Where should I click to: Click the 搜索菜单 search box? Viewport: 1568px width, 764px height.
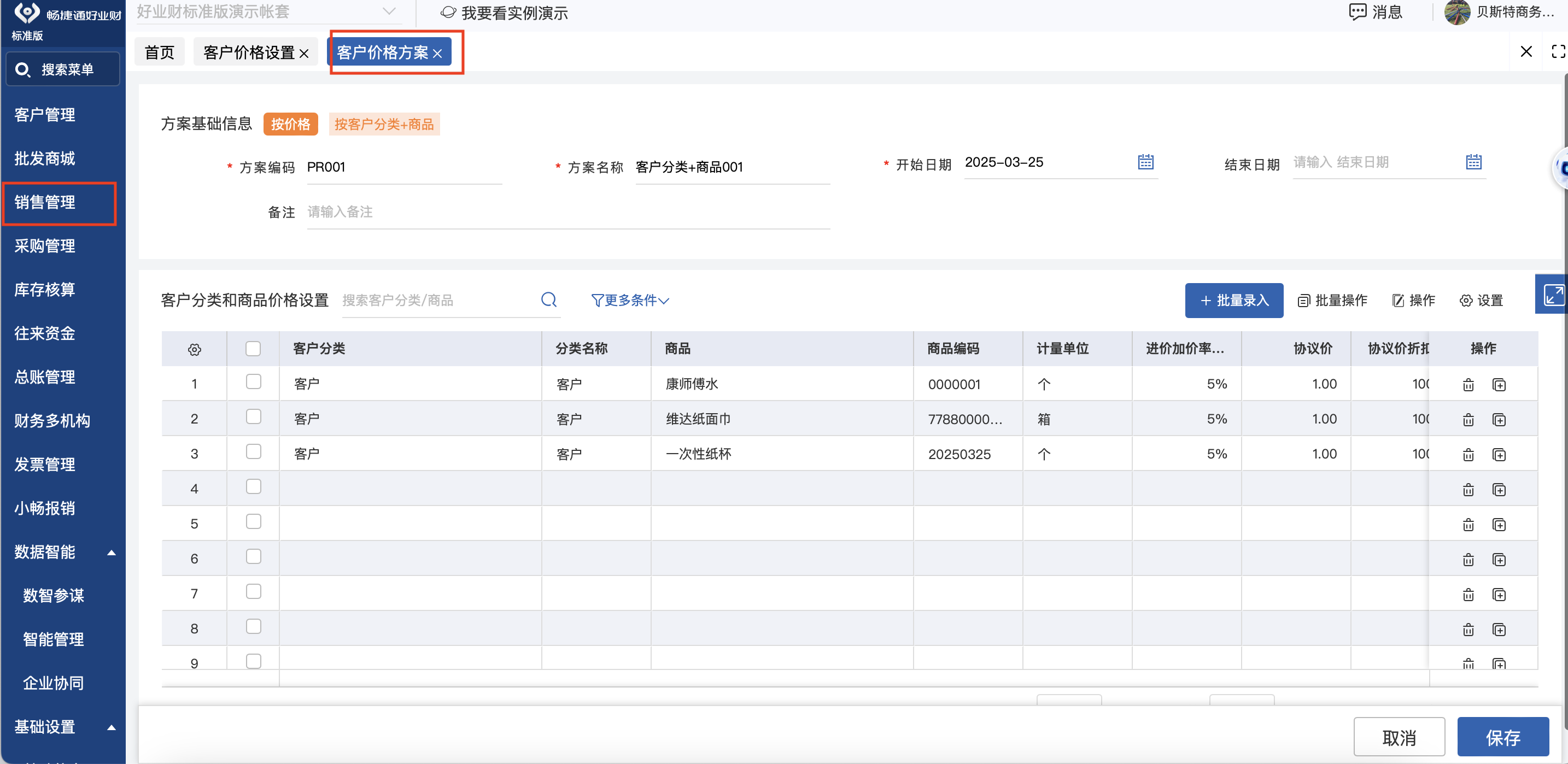pyautogui.click(x=63, y=69)
